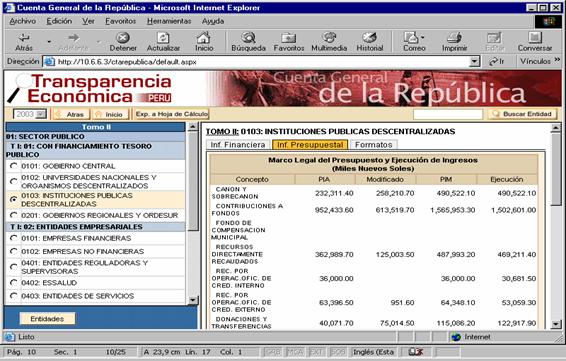
Task: Select the 0101: GOBIERNO CENTRAL radio button
Action: coord(14,166)
